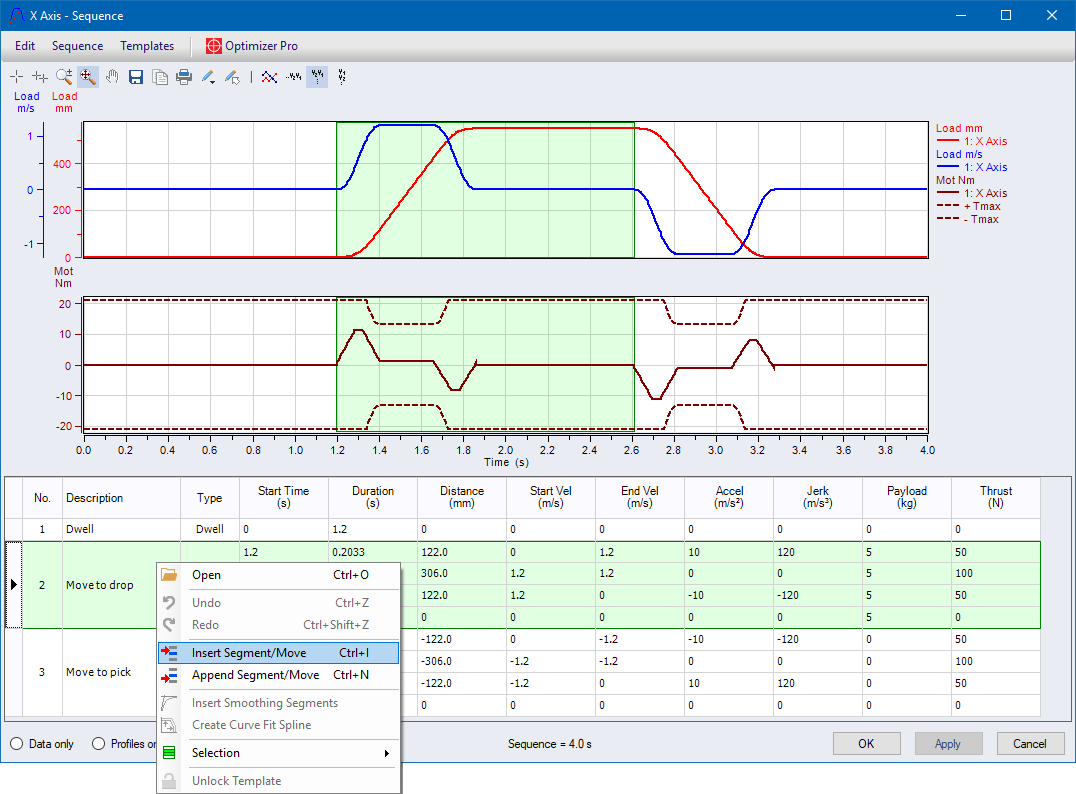This screenshot has height=794, width=1076.
Task: Open the Templates menu
Action: click(x=147, y=46)
